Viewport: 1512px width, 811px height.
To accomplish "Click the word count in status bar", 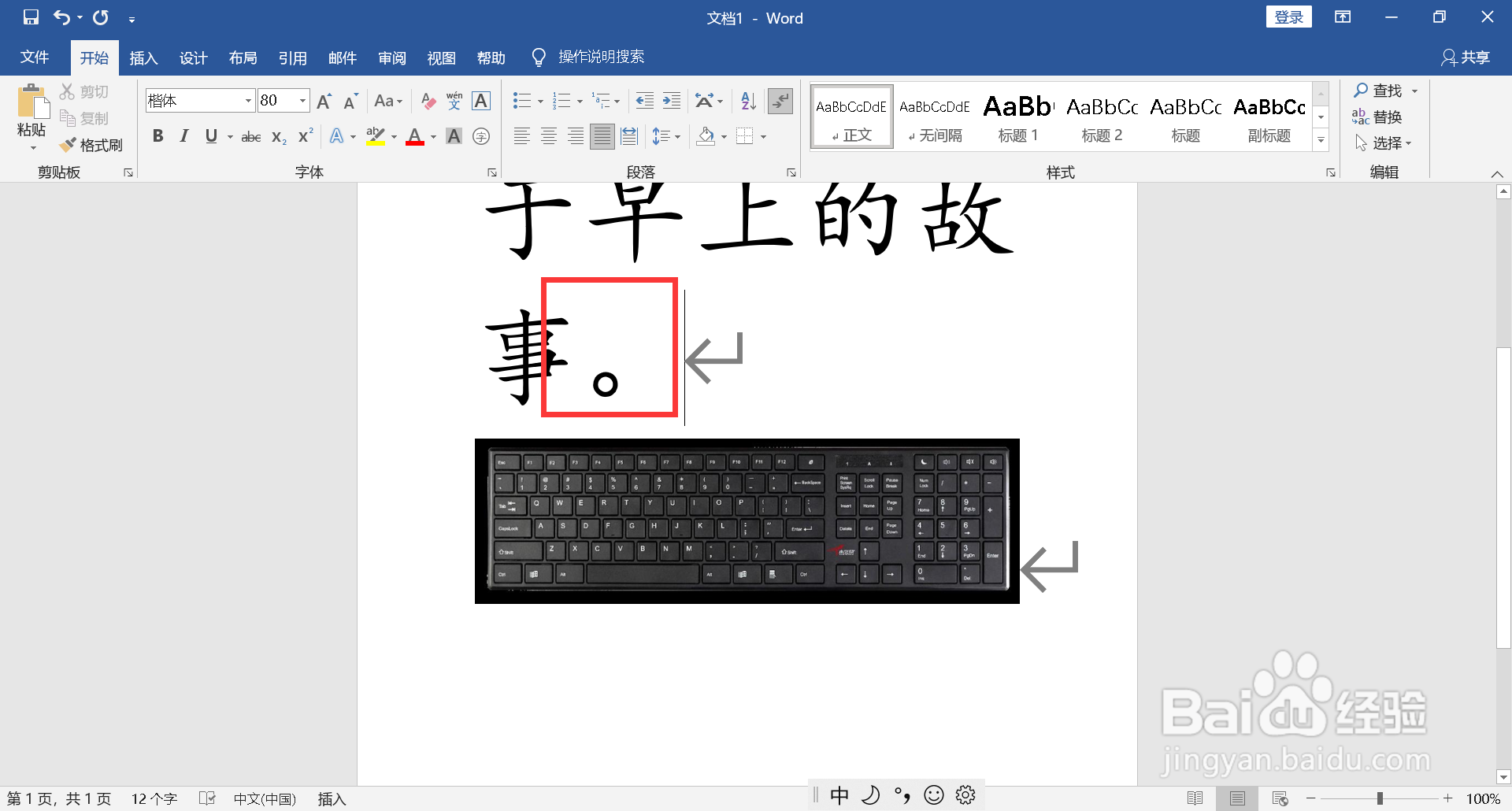I will (x=154, y=798).
